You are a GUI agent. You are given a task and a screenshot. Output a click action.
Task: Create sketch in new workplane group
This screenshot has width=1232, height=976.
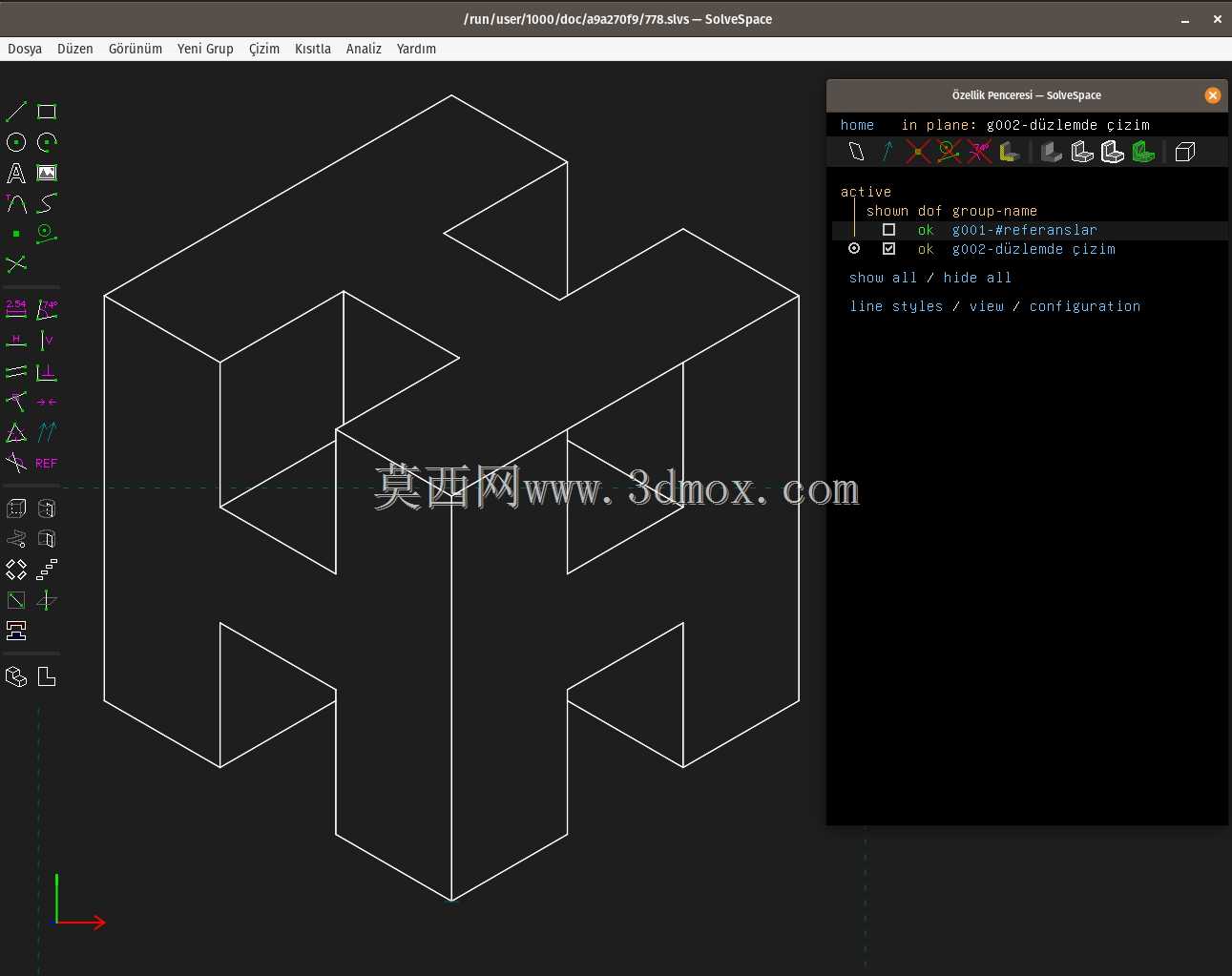(16, 600)
